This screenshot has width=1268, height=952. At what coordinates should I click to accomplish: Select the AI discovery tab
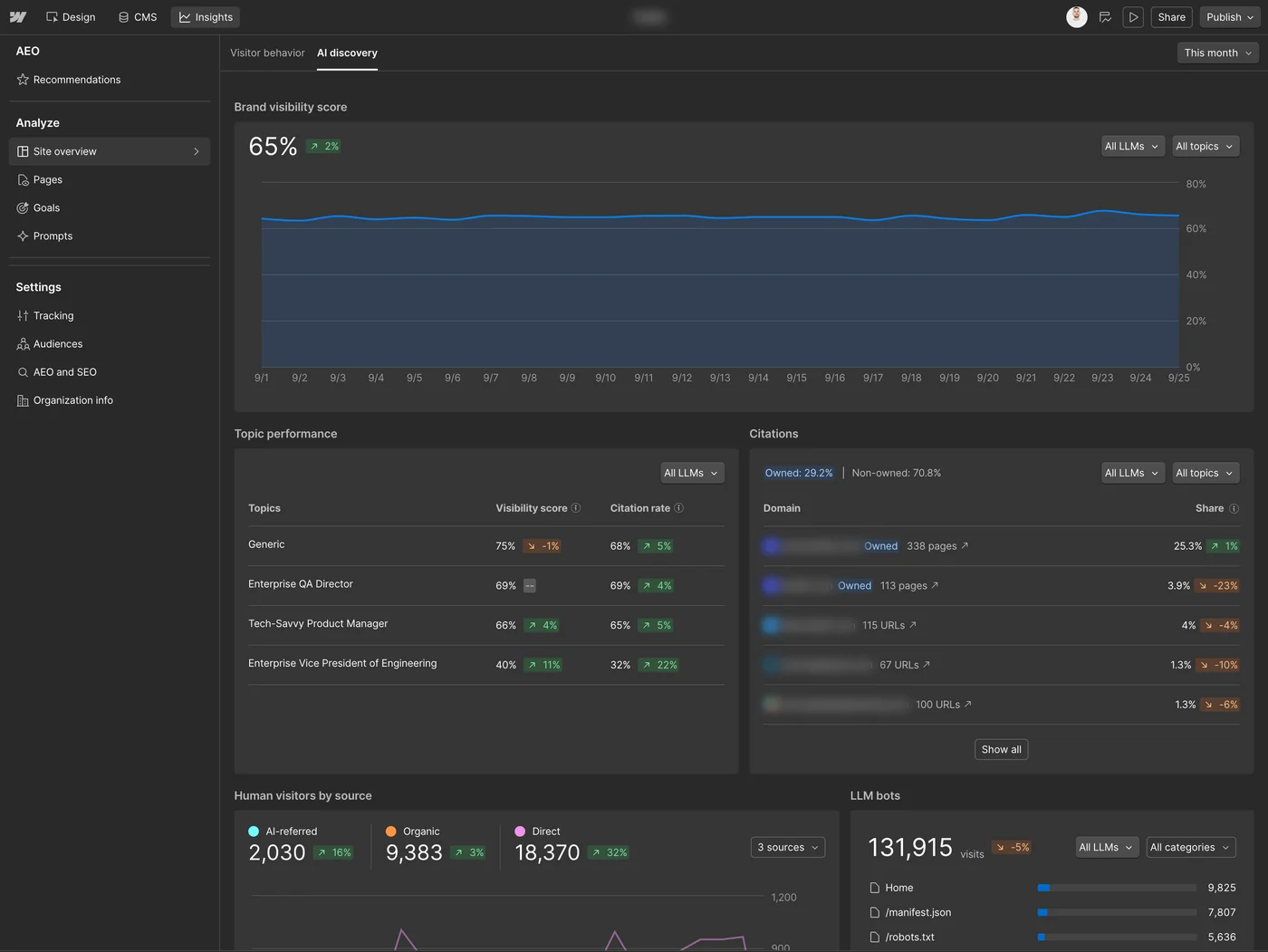pos(347,53)
